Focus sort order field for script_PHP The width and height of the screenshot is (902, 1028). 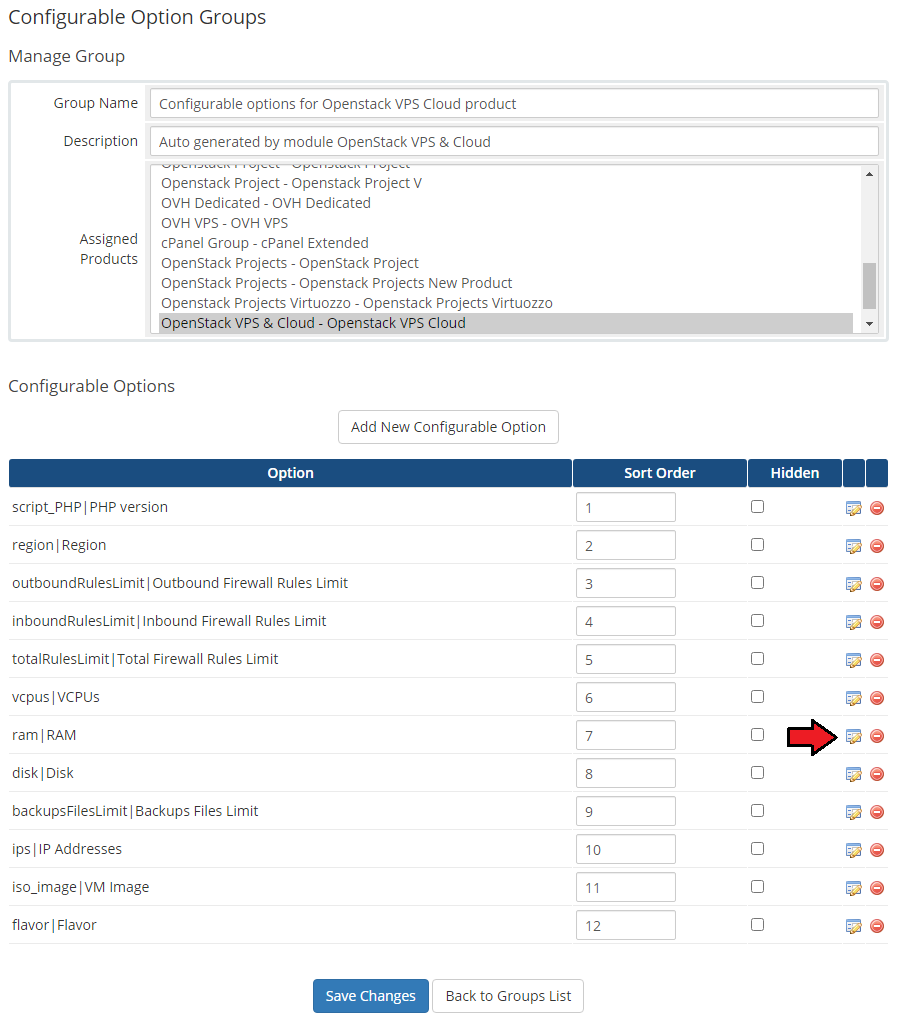(x=625, y=507)
